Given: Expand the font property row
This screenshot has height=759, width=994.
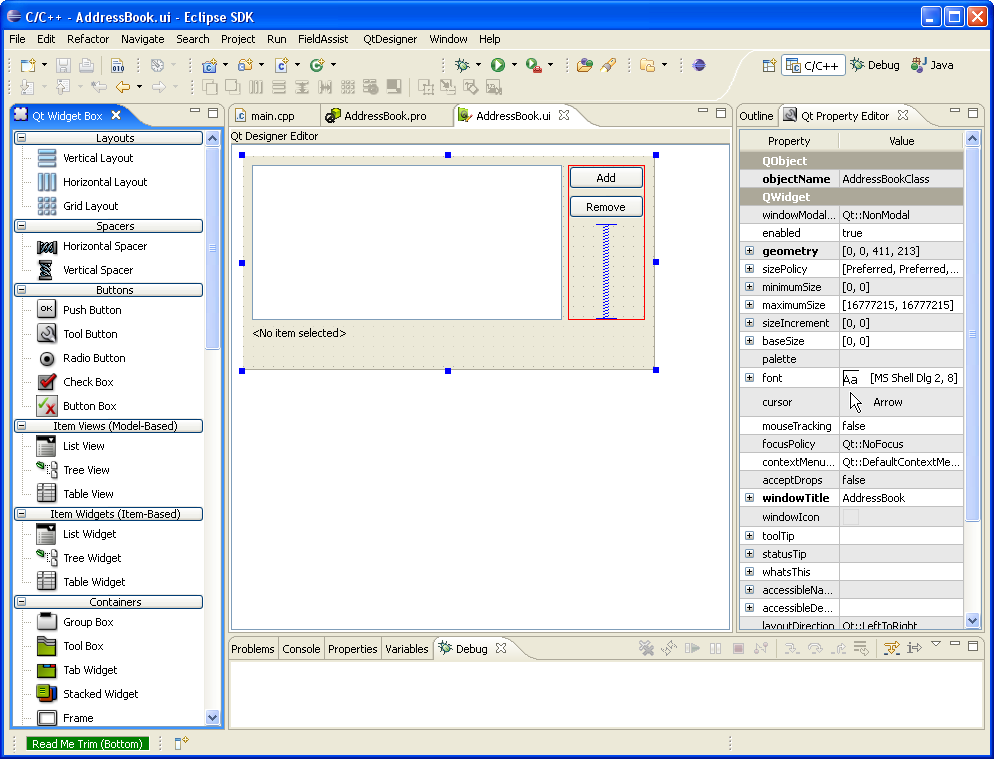Looking at the screenshot, I should click(749, 378).
